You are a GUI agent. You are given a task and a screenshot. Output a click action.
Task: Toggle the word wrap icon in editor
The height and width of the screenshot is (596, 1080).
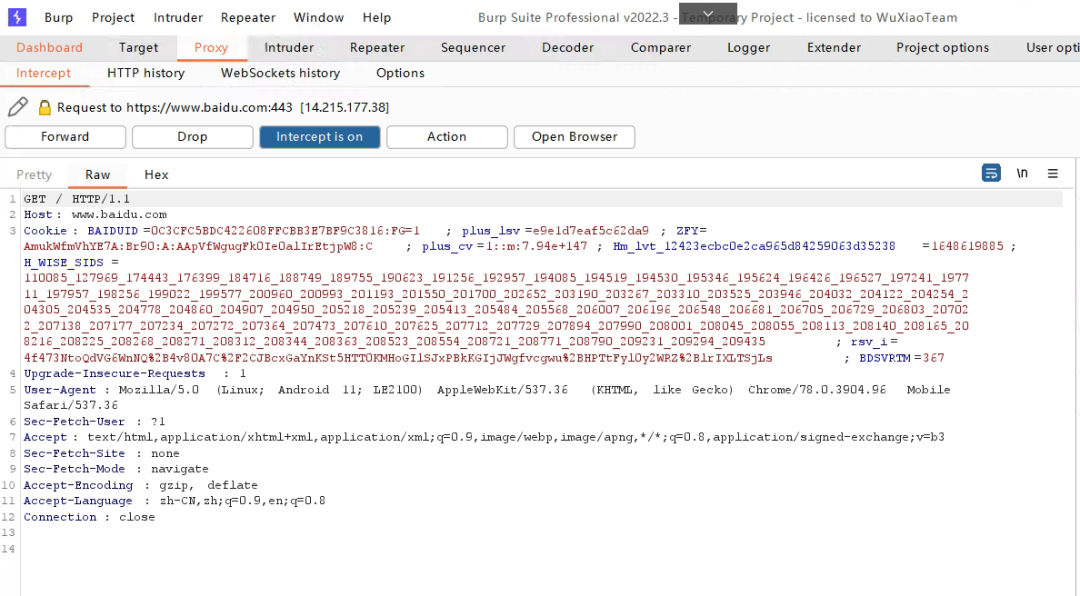991,173
